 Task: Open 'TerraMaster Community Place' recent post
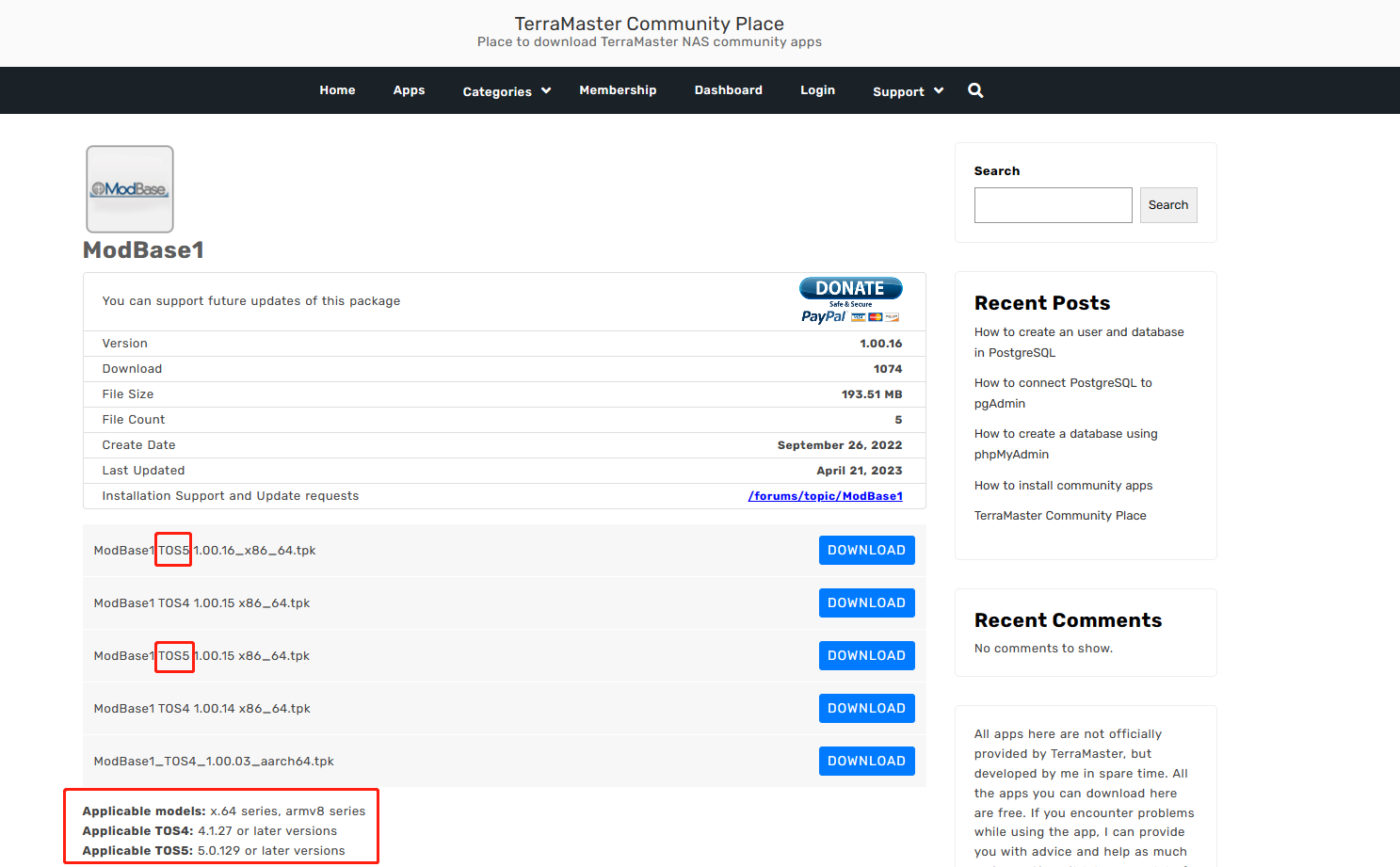pyautogui.click(x=1060, y=516)
